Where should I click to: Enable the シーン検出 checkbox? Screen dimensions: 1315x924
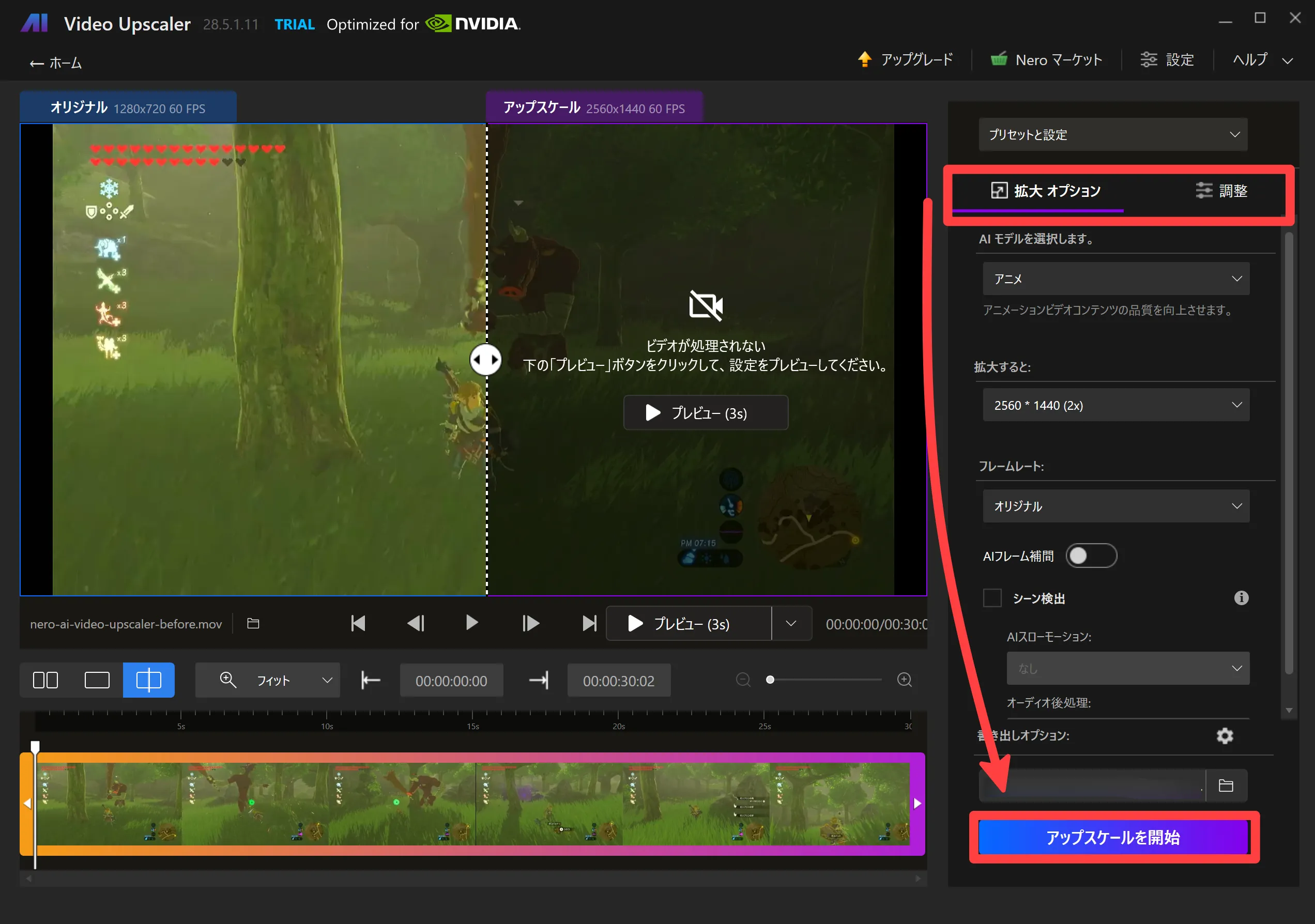[x=992, y=598]
